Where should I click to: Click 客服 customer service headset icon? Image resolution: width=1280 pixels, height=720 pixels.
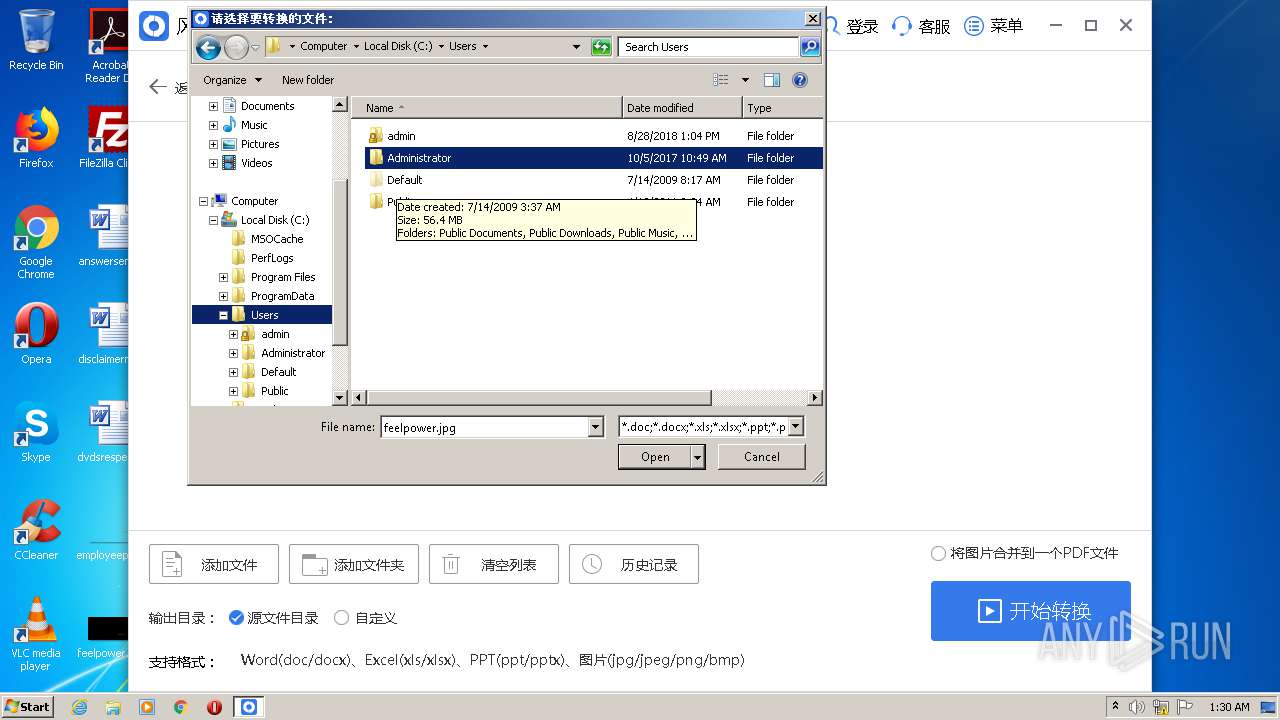[x=921, y=26]
